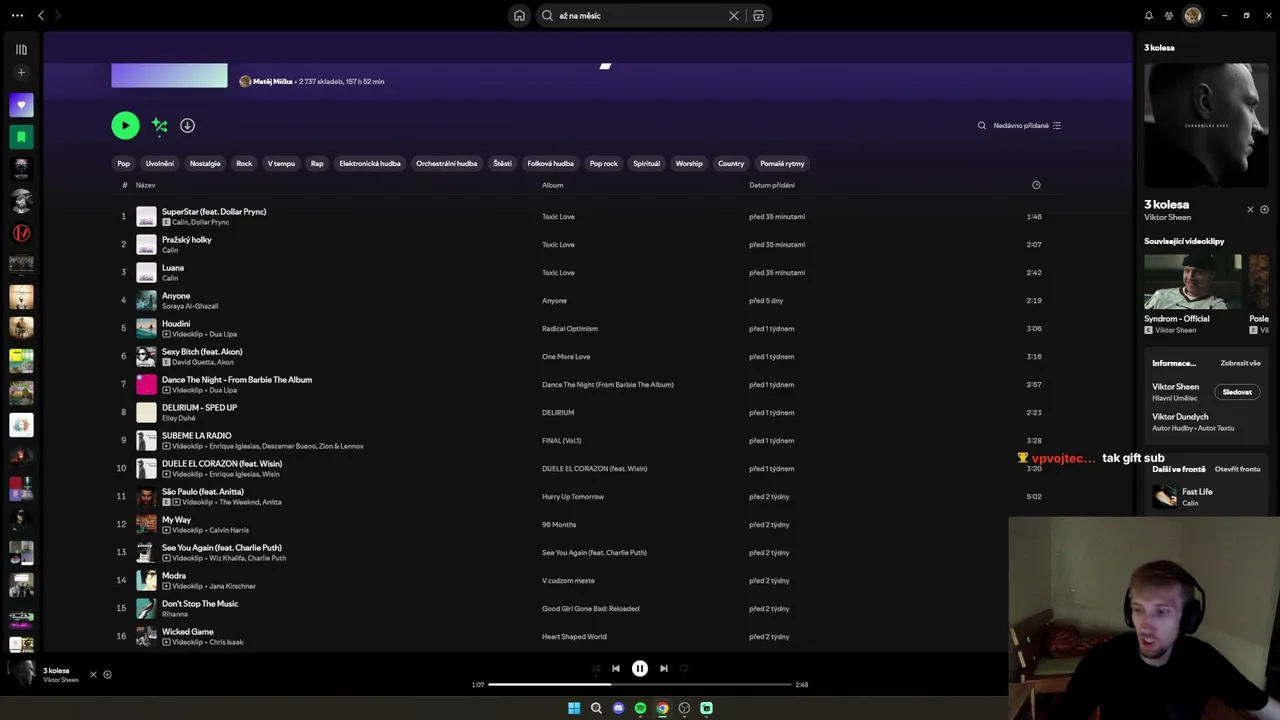Open queue via 'Otevřít frontu'
This screenshot has height=720, width=1280.
[x=1237, y=469]
